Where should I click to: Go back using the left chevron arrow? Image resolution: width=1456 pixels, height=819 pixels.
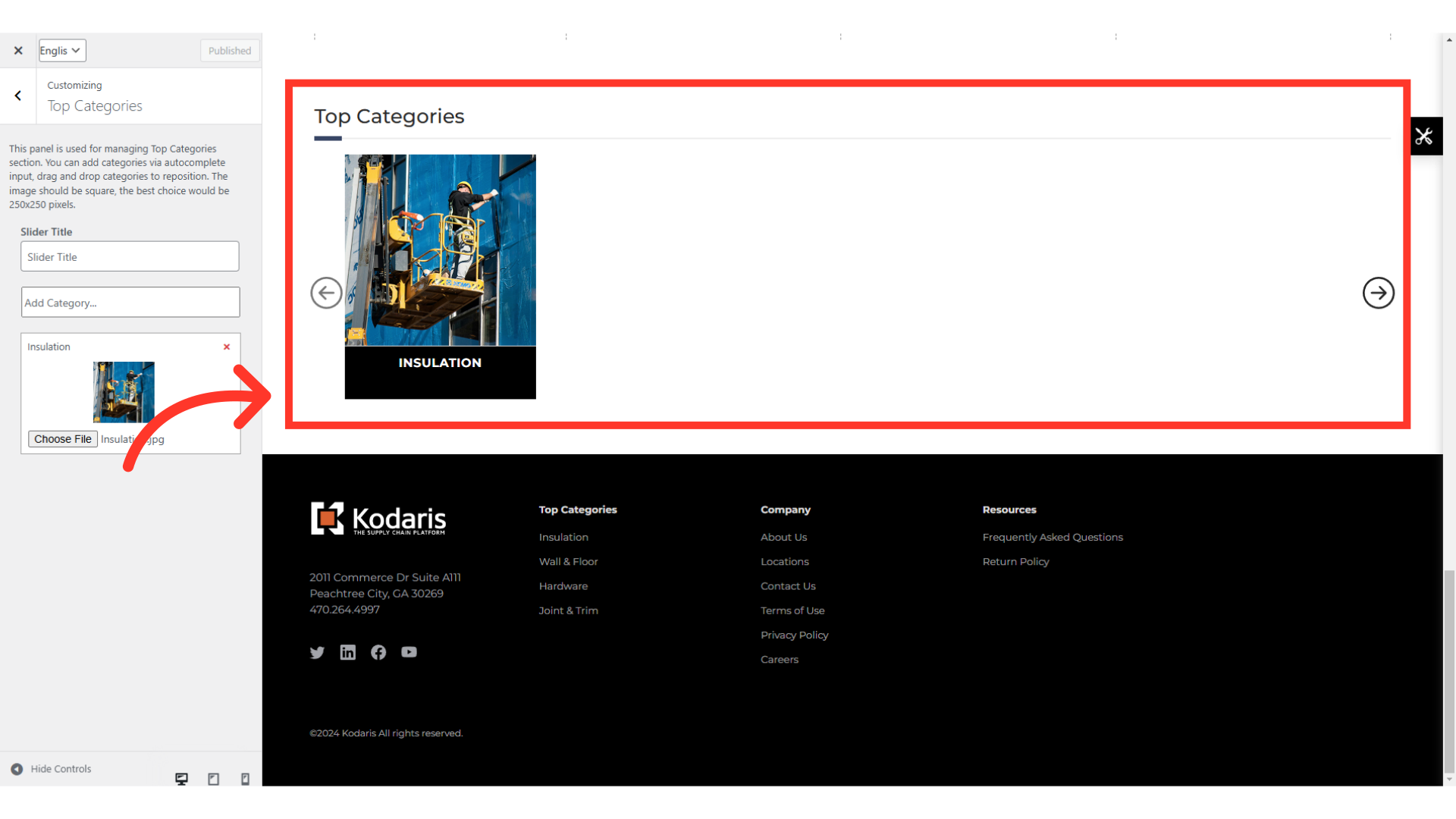(x=18, y=96)
